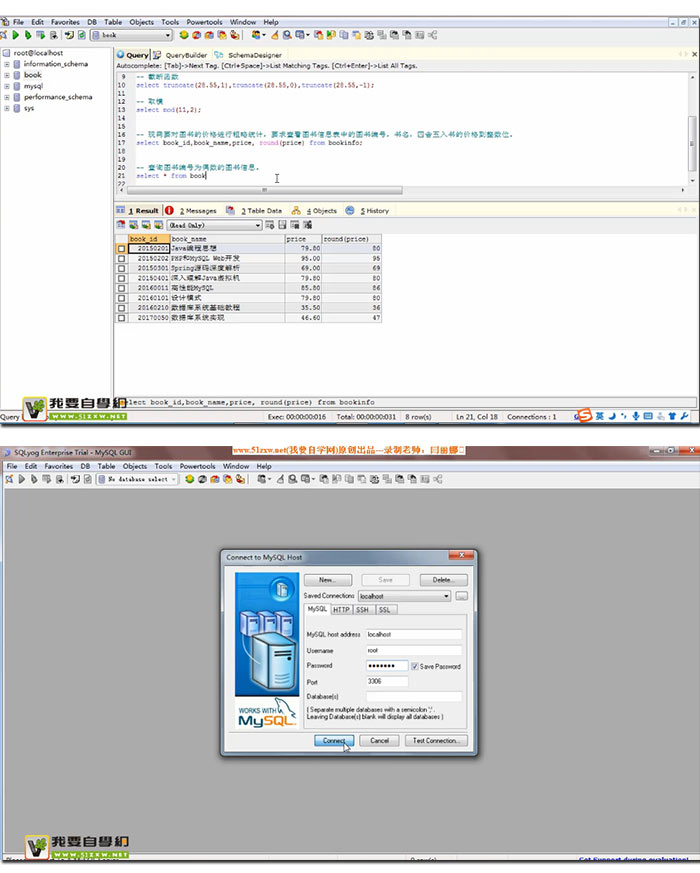Click the New Connection icon in lower SQLyog window

coord(9,479)
